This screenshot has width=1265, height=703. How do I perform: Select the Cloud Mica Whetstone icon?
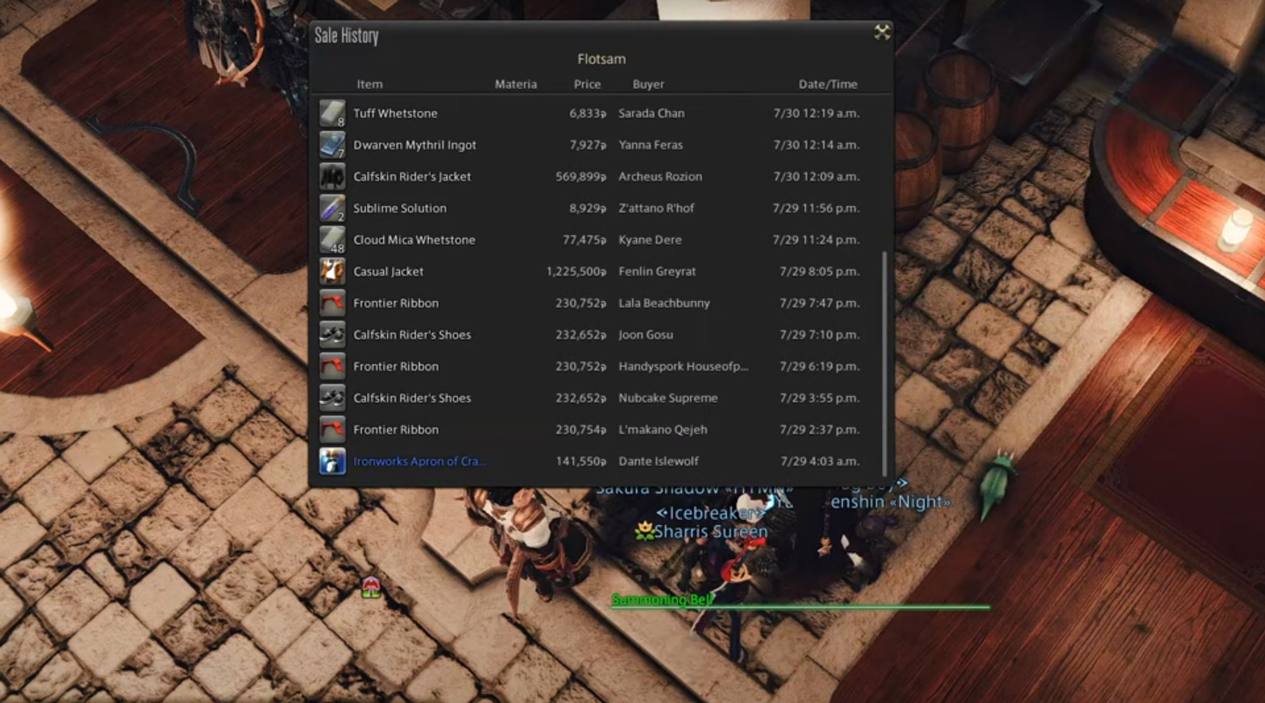(332, 240)
